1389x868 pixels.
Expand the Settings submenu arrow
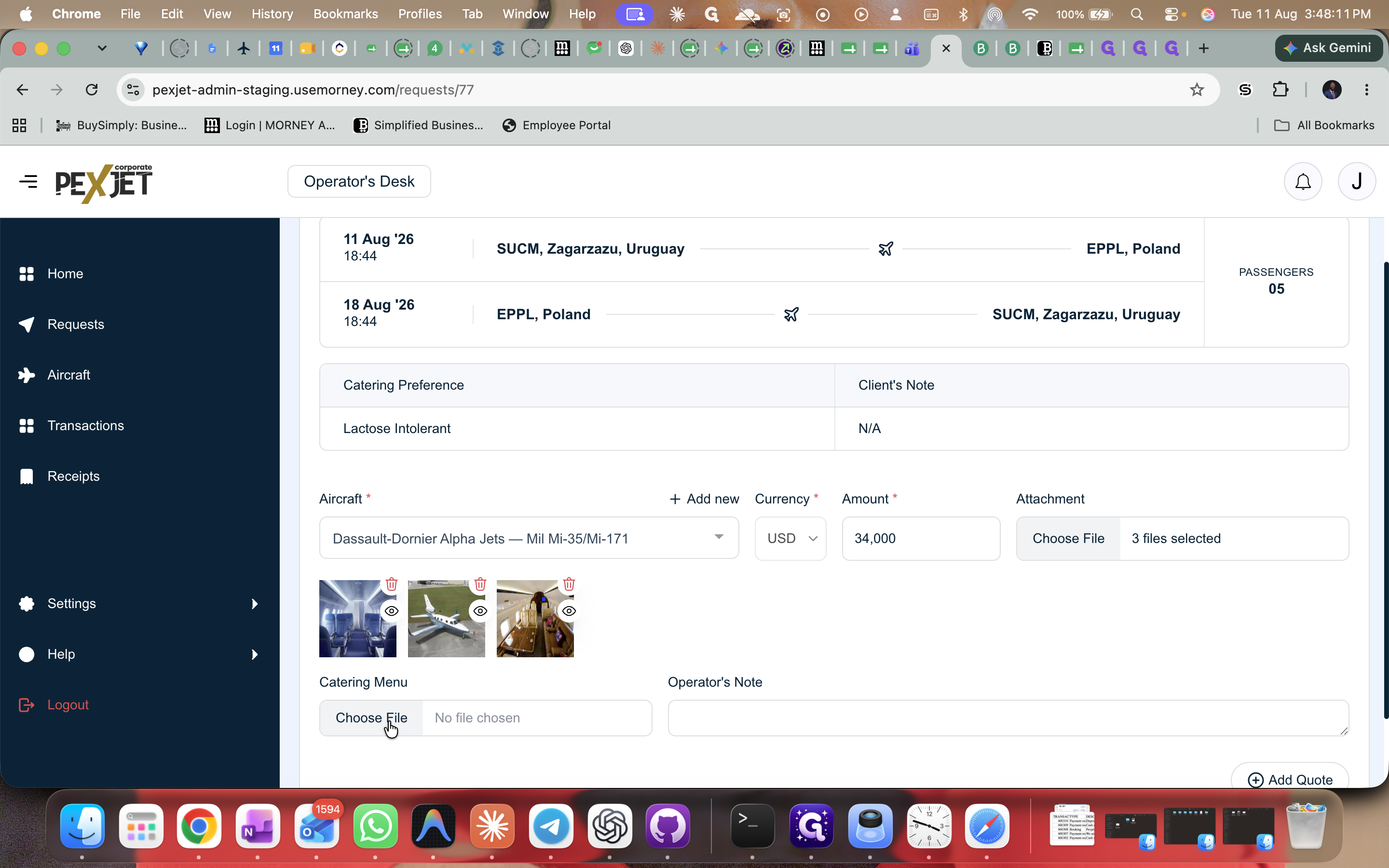coord(254,604)
